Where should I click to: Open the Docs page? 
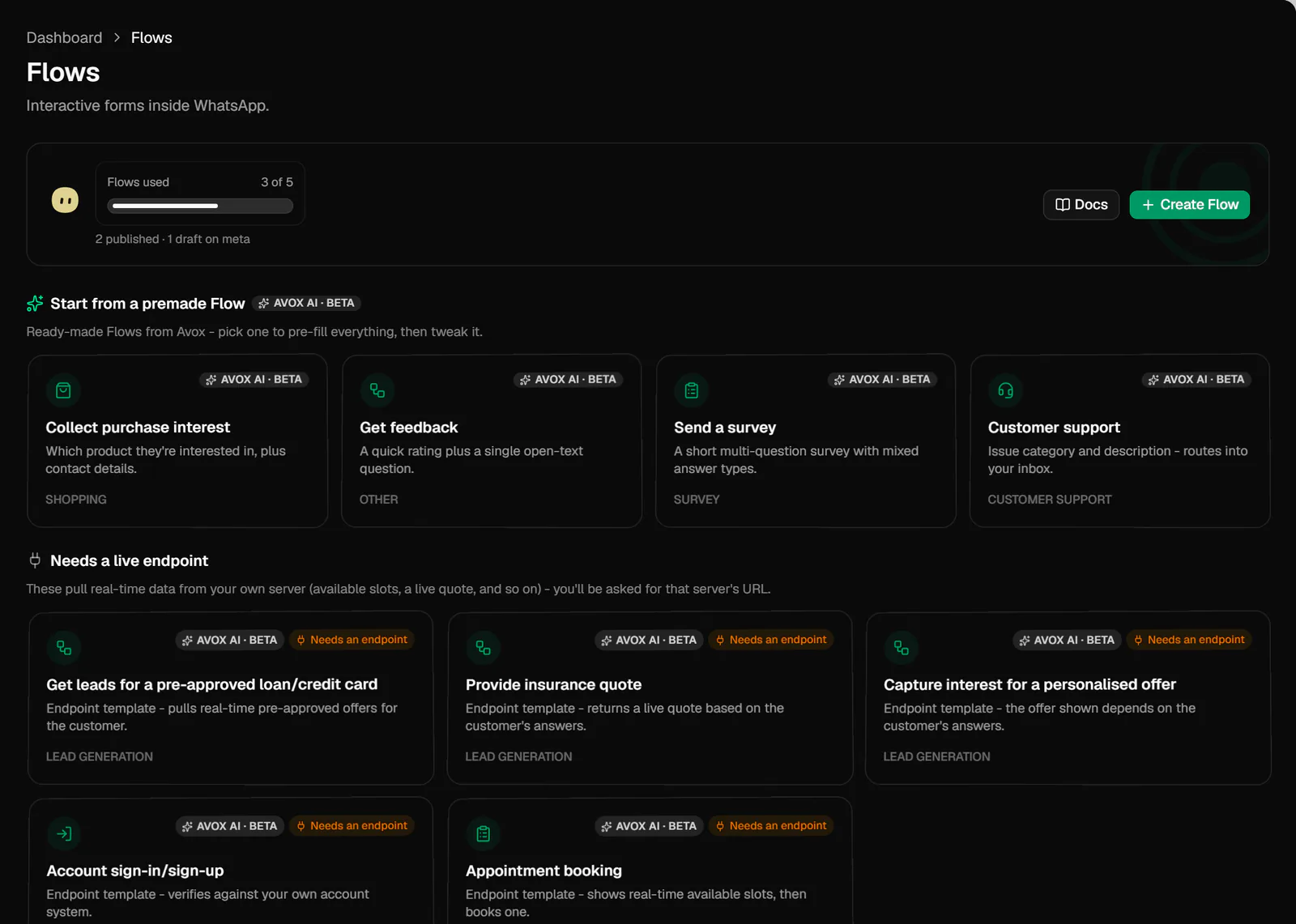tap(1081, 205)
